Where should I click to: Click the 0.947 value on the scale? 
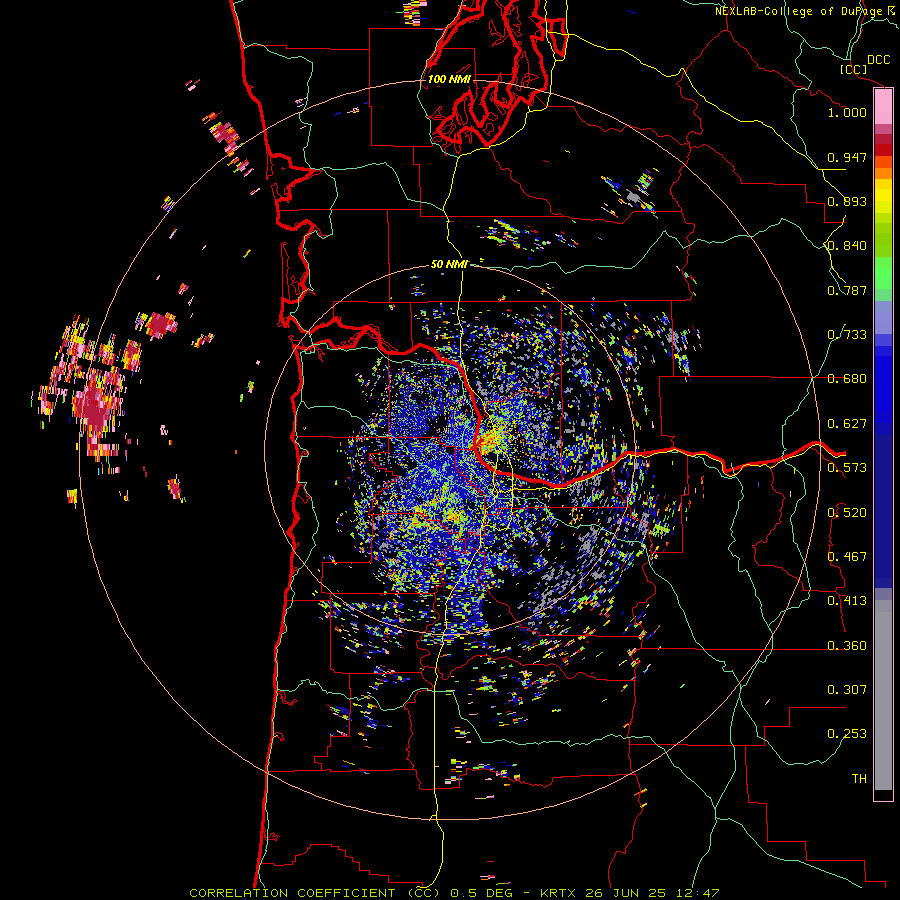tap(847, 157)
